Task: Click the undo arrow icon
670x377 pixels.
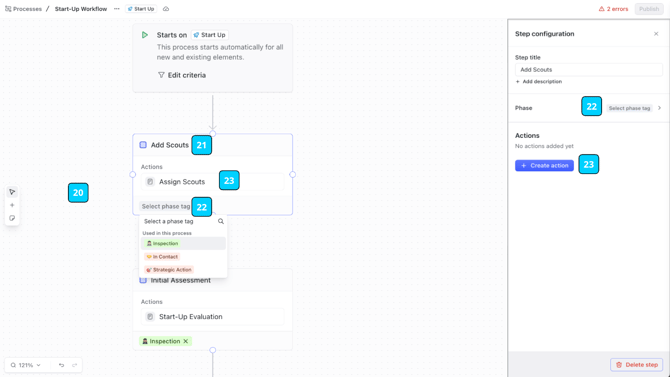Action: (x=62, y=365)
